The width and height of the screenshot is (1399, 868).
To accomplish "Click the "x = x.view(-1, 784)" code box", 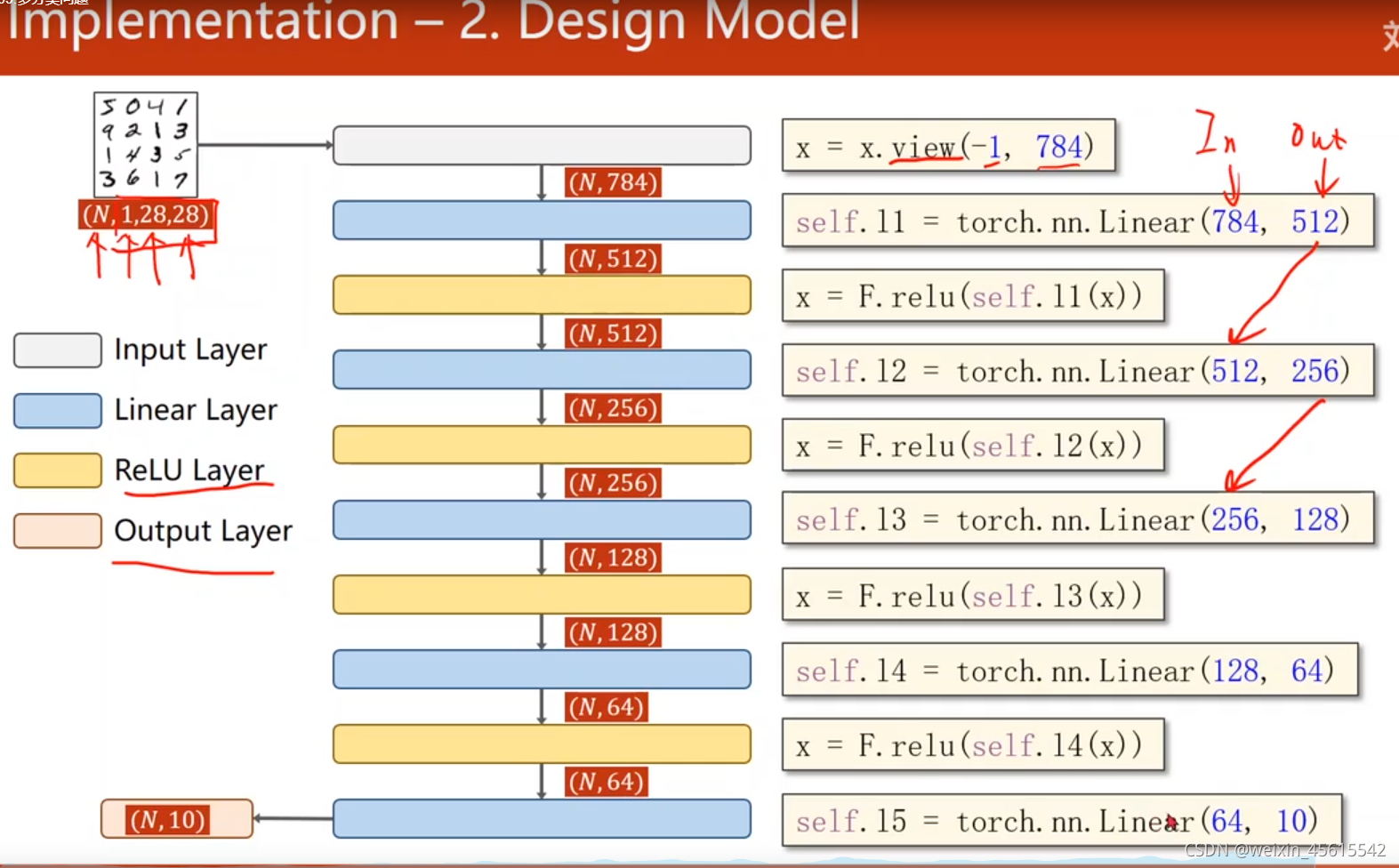I will pos(948,145).
